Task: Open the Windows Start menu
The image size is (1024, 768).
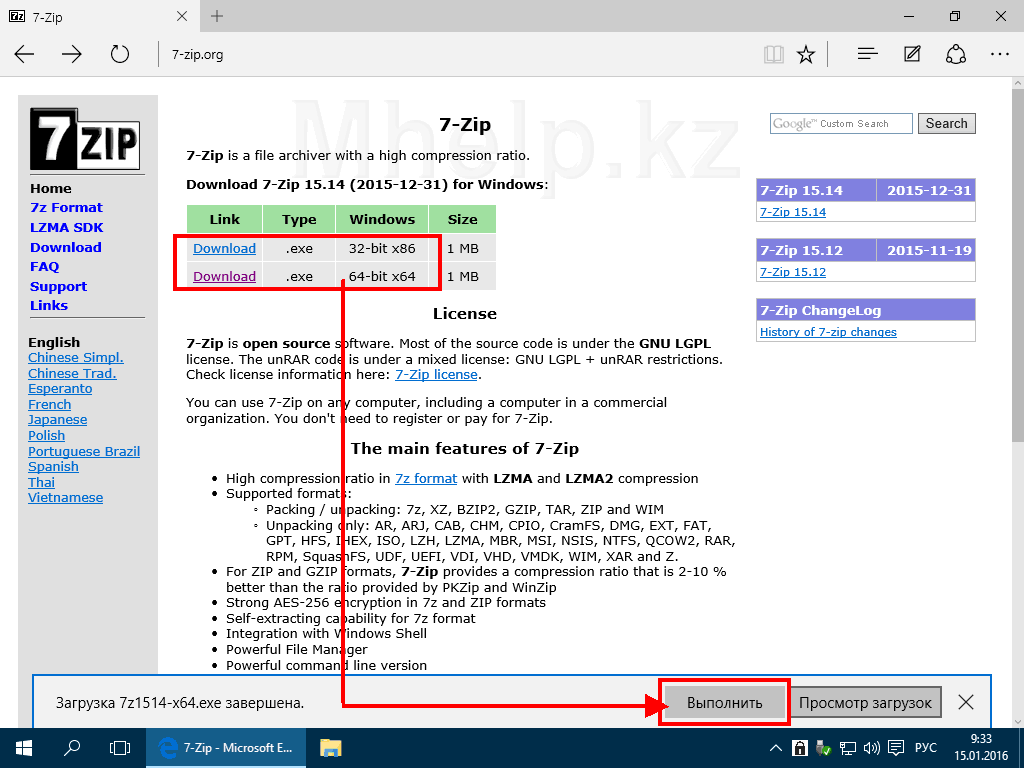Action: [24, 748]
